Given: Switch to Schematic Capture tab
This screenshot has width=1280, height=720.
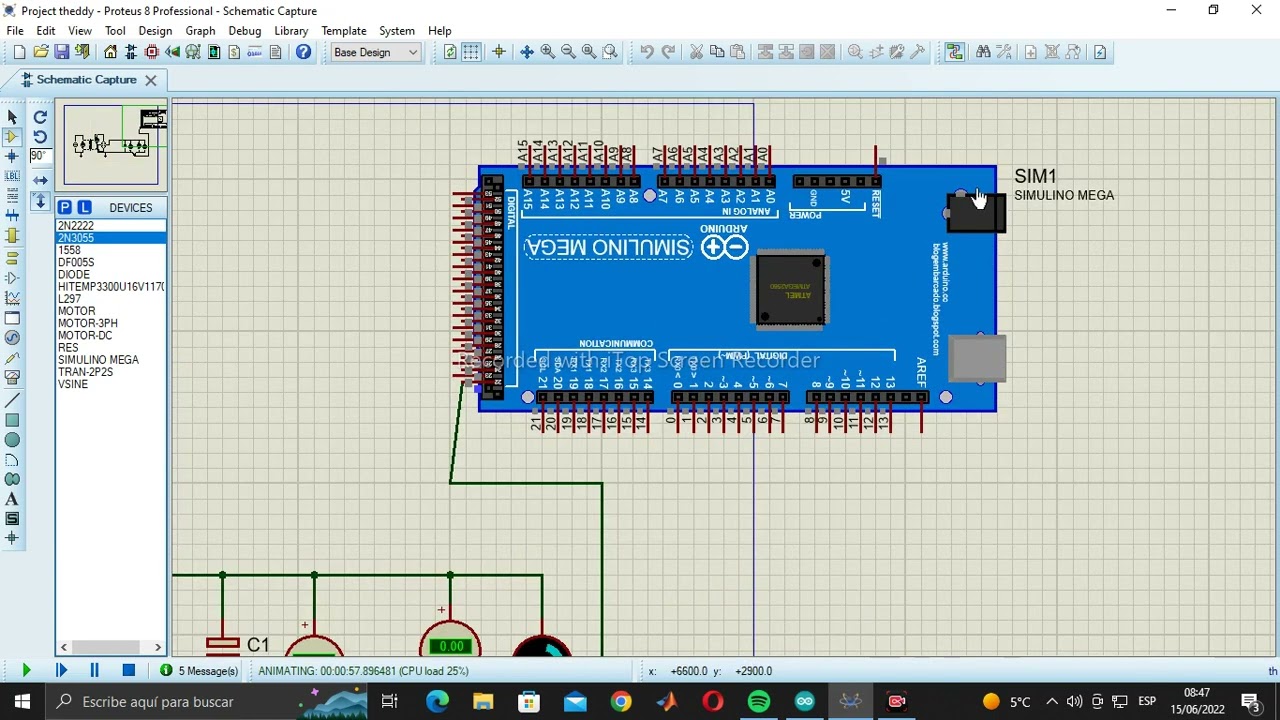Looking at the screenshot, I should pos(86,80).
